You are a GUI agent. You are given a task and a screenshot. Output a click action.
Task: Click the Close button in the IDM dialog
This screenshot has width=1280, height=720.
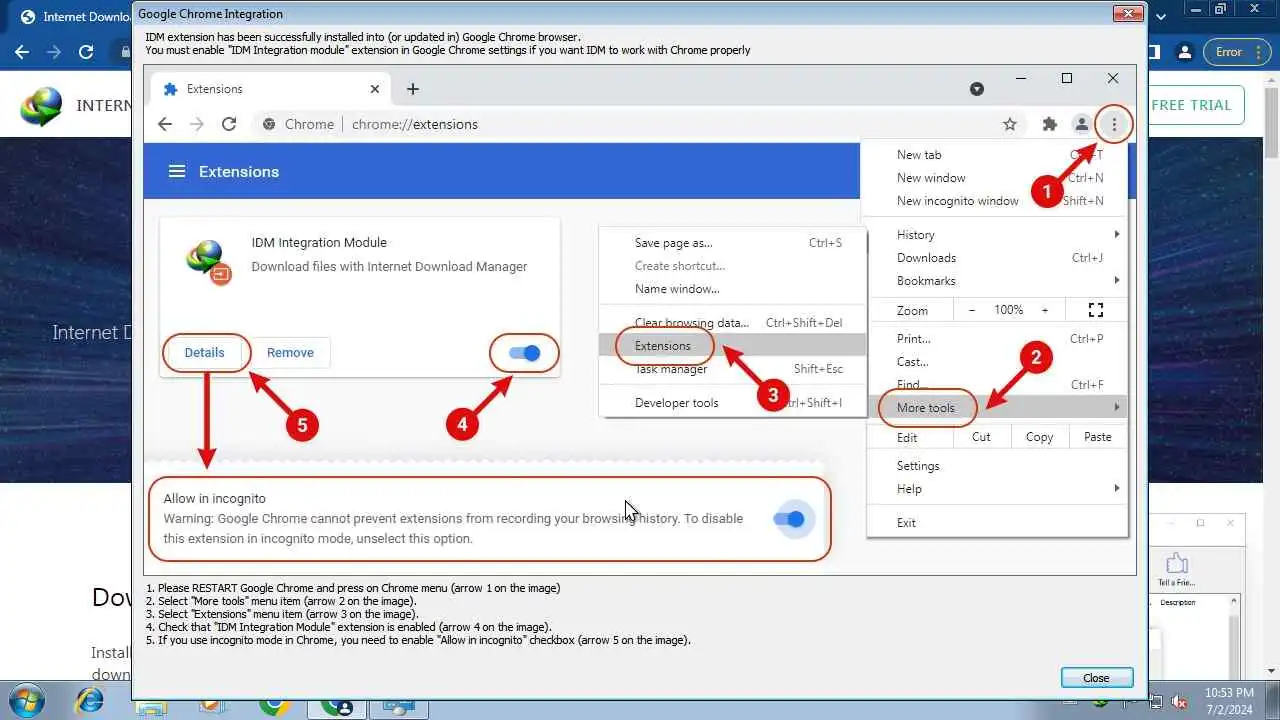tap(1096, 678)
